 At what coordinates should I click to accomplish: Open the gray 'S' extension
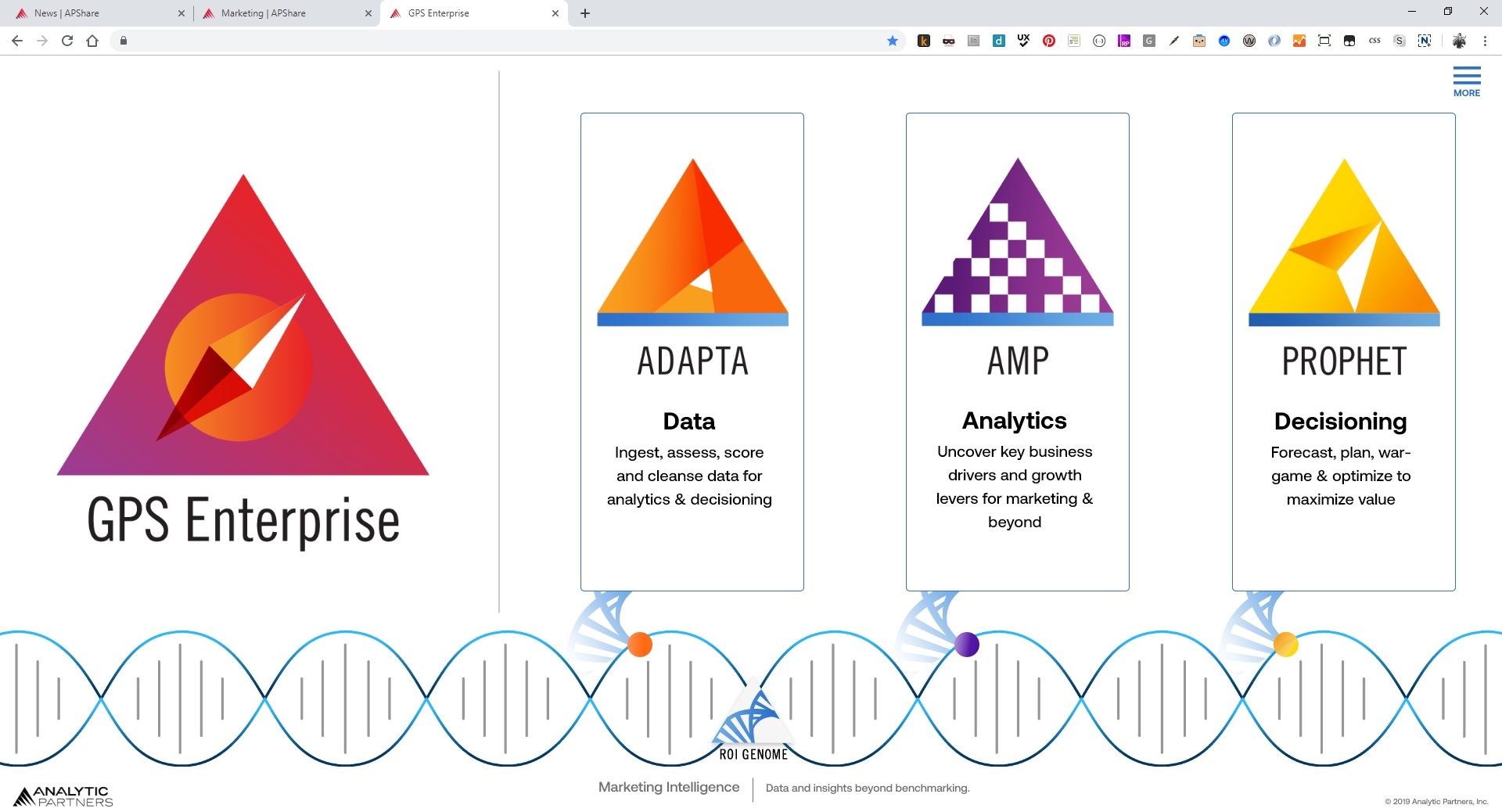(1400, 41)
